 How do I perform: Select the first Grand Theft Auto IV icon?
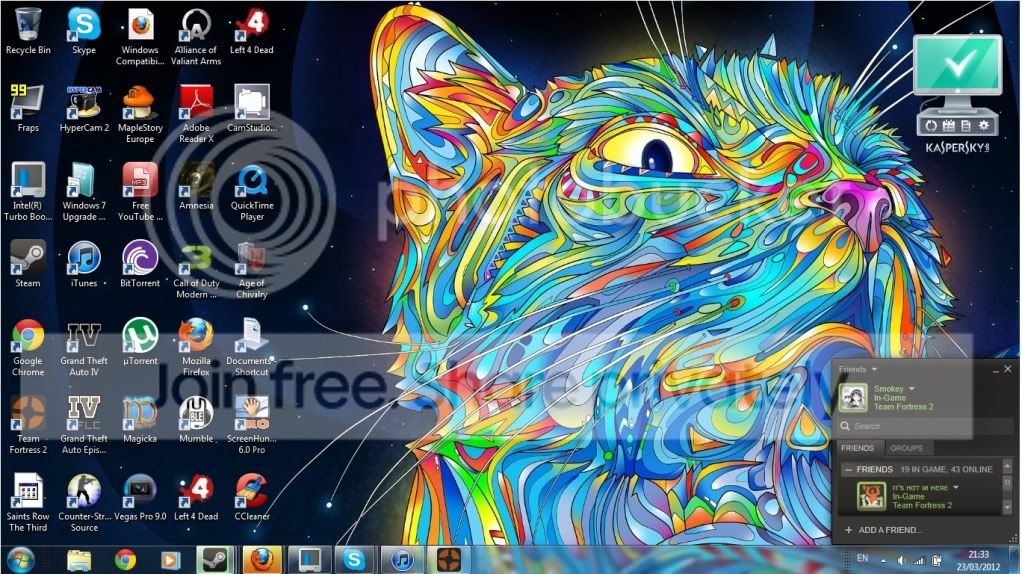pos(84,347)
